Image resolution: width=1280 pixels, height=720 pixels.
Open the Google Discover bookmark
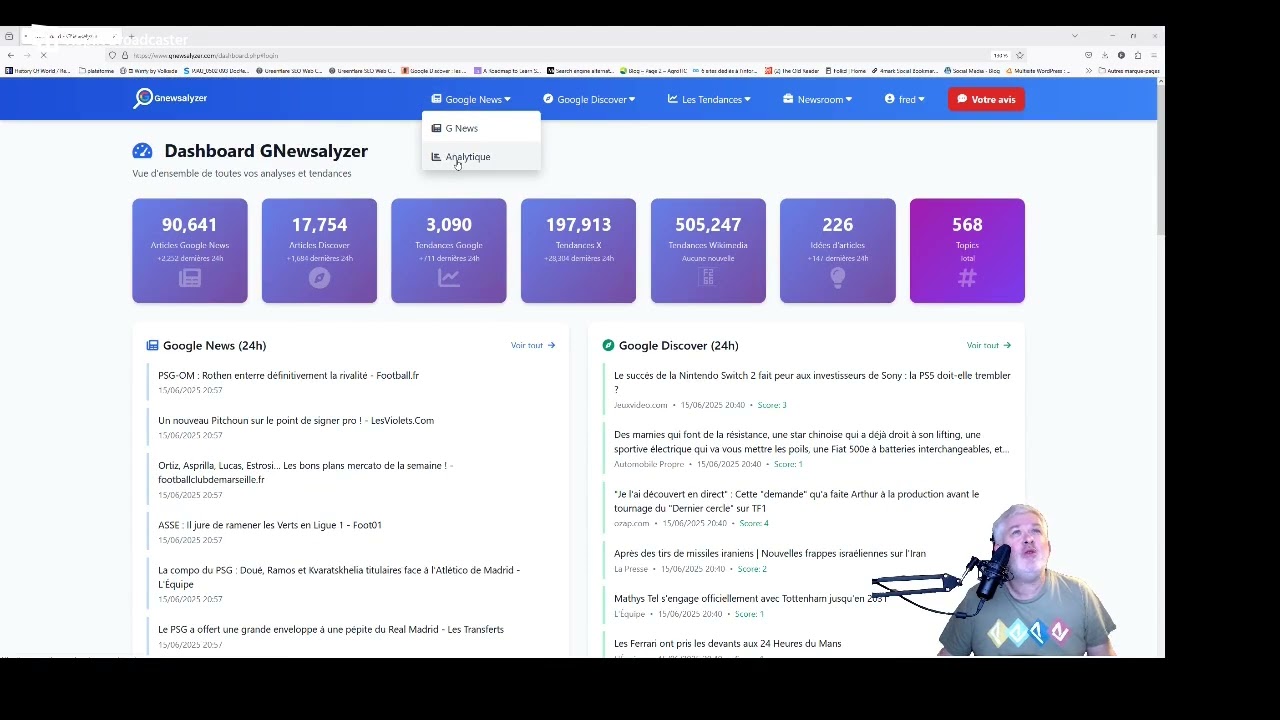click(x=434, y=71)
